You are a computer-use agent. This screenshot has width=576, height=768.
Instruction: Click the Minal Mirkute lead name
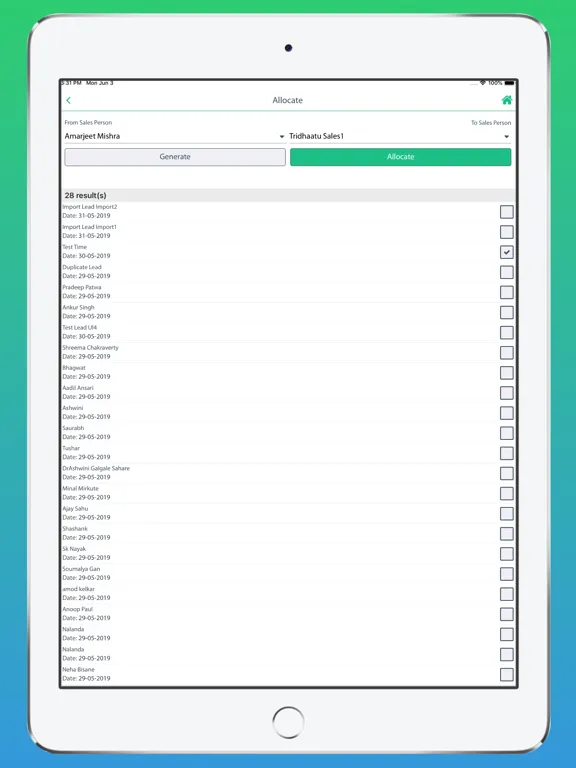coord(80,488)
